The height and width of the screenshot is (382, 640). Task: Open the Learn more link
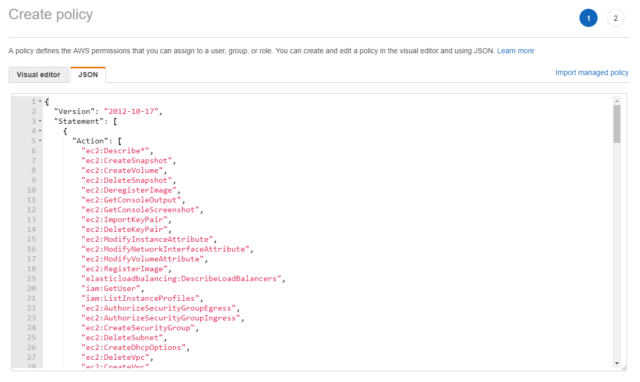coord(516,51)
